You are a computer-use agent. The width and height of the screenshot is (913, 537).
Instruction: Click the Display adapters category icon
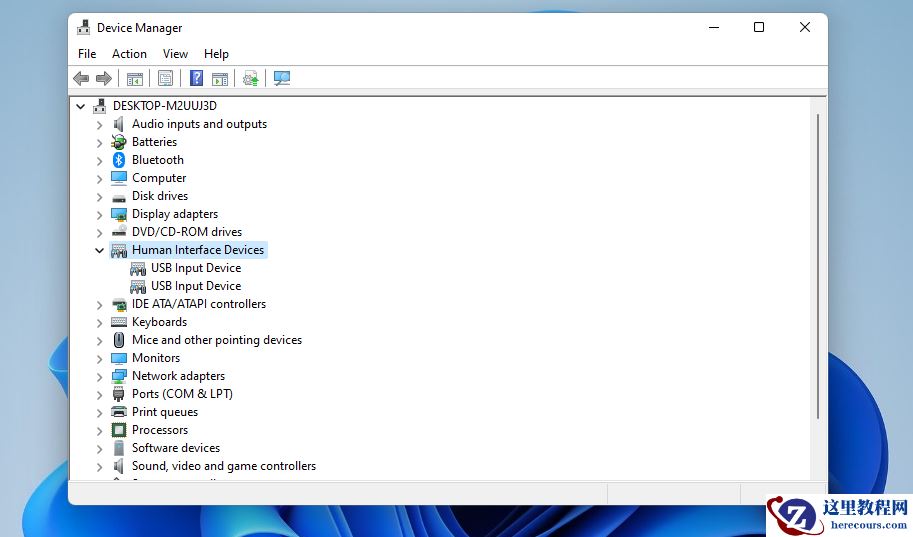coord(119,214)
